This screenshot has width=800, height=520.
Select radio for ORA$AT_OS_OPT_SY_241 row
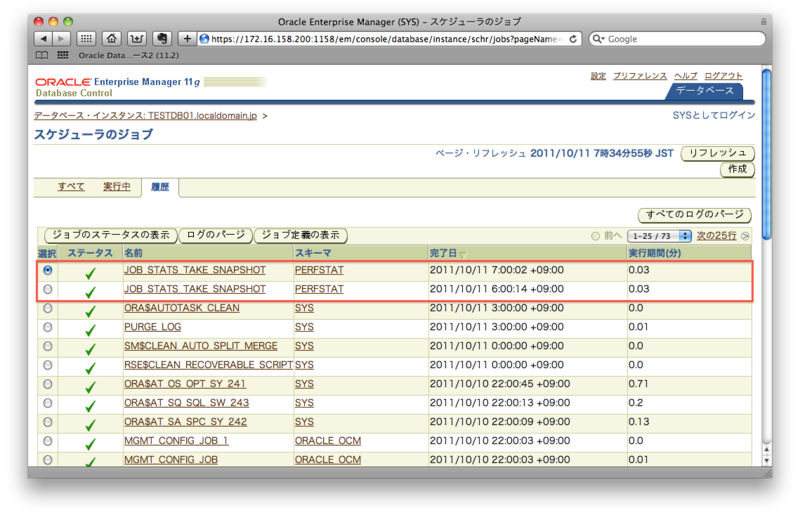click(47, 384)
